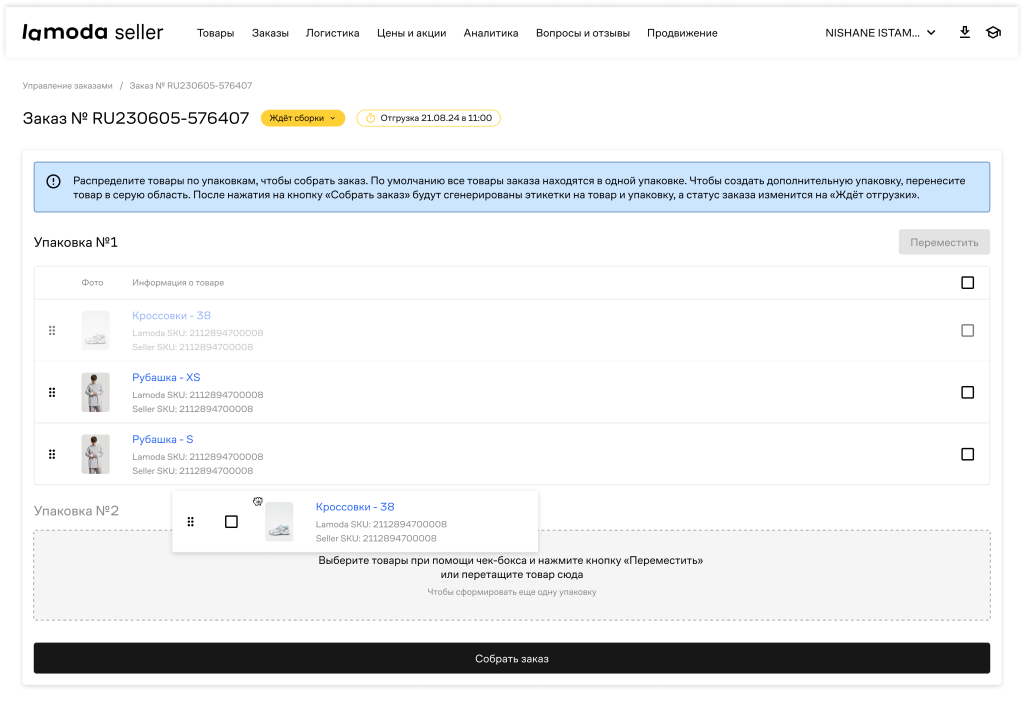Image resolution: width=1024 pixels, height=727 pixels.
Task: Open the Товары menu
Action: coord(215,33)
